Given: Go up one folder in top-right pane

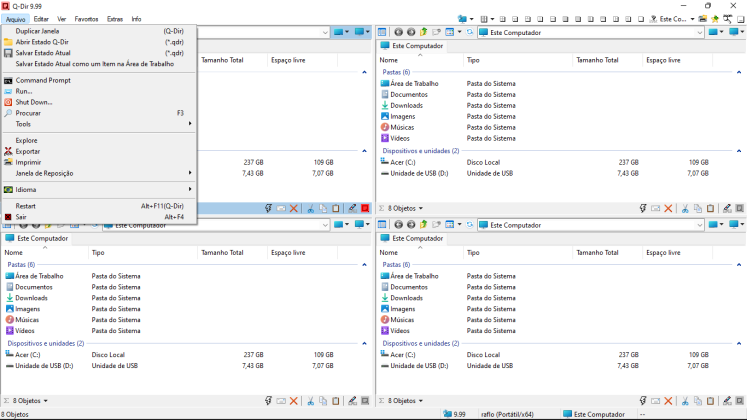Looking at the screenshot, I should (x=424, y=32).
